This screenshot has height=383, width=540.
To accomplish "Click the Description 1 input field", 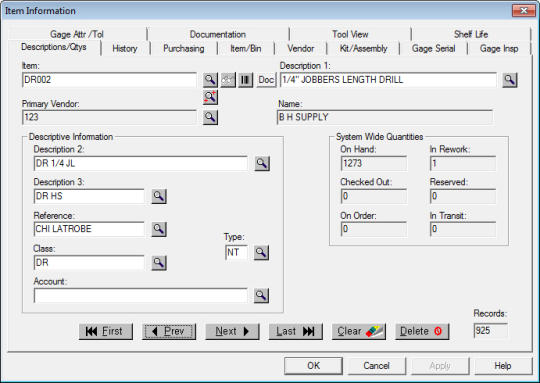I will (388, 80).
